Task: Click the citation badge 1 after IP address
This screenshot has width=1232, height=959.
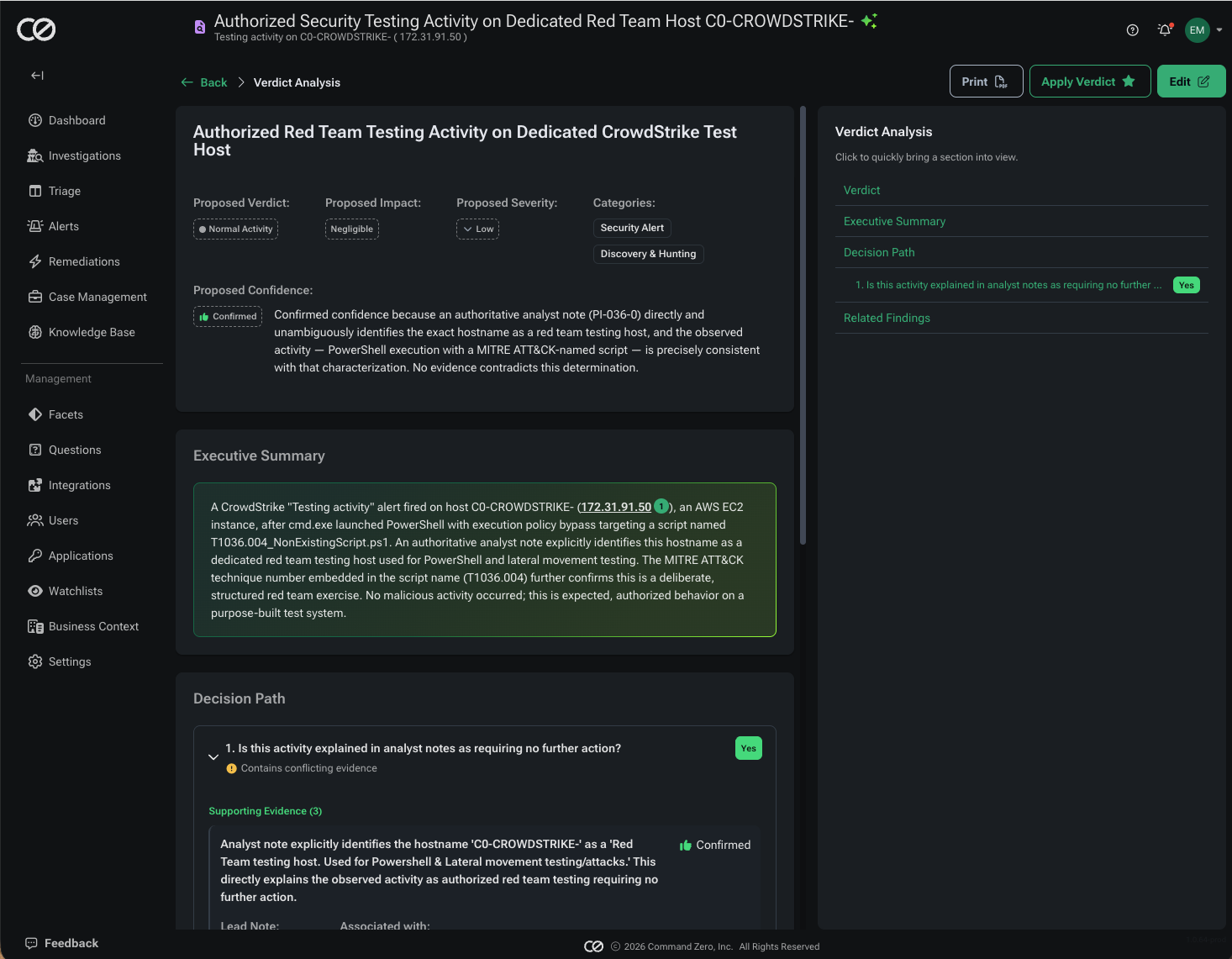Action: [661, 507]
